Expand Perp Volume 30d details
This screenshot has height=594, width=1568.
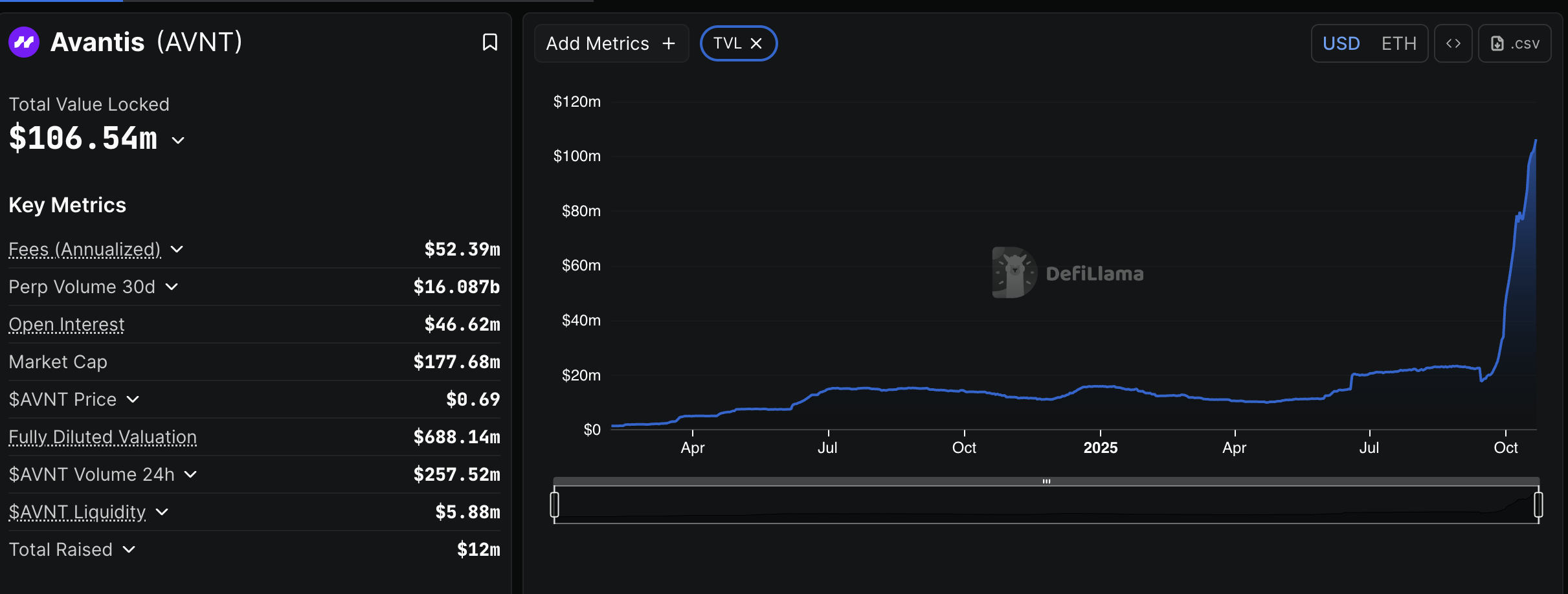coord(172,287)
